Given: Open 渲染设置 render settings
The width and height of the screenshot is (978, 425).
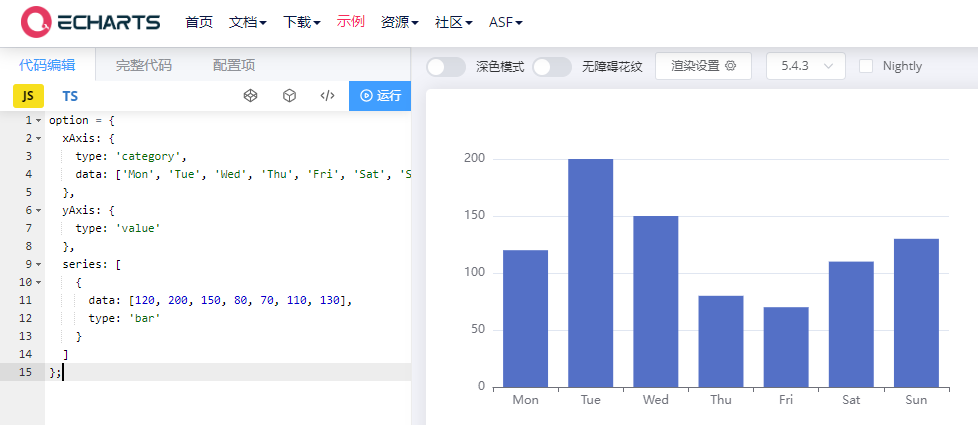Looking at the screenshot, I should pos(703,66).
